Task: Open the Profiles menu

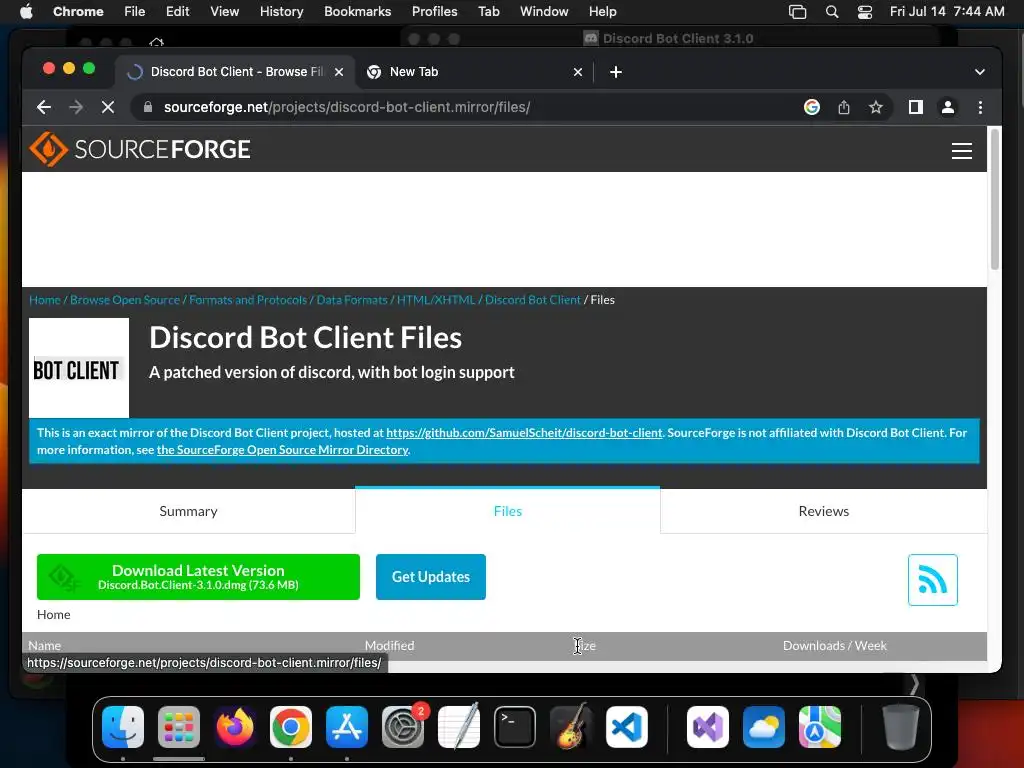Action: coord(434,12)
